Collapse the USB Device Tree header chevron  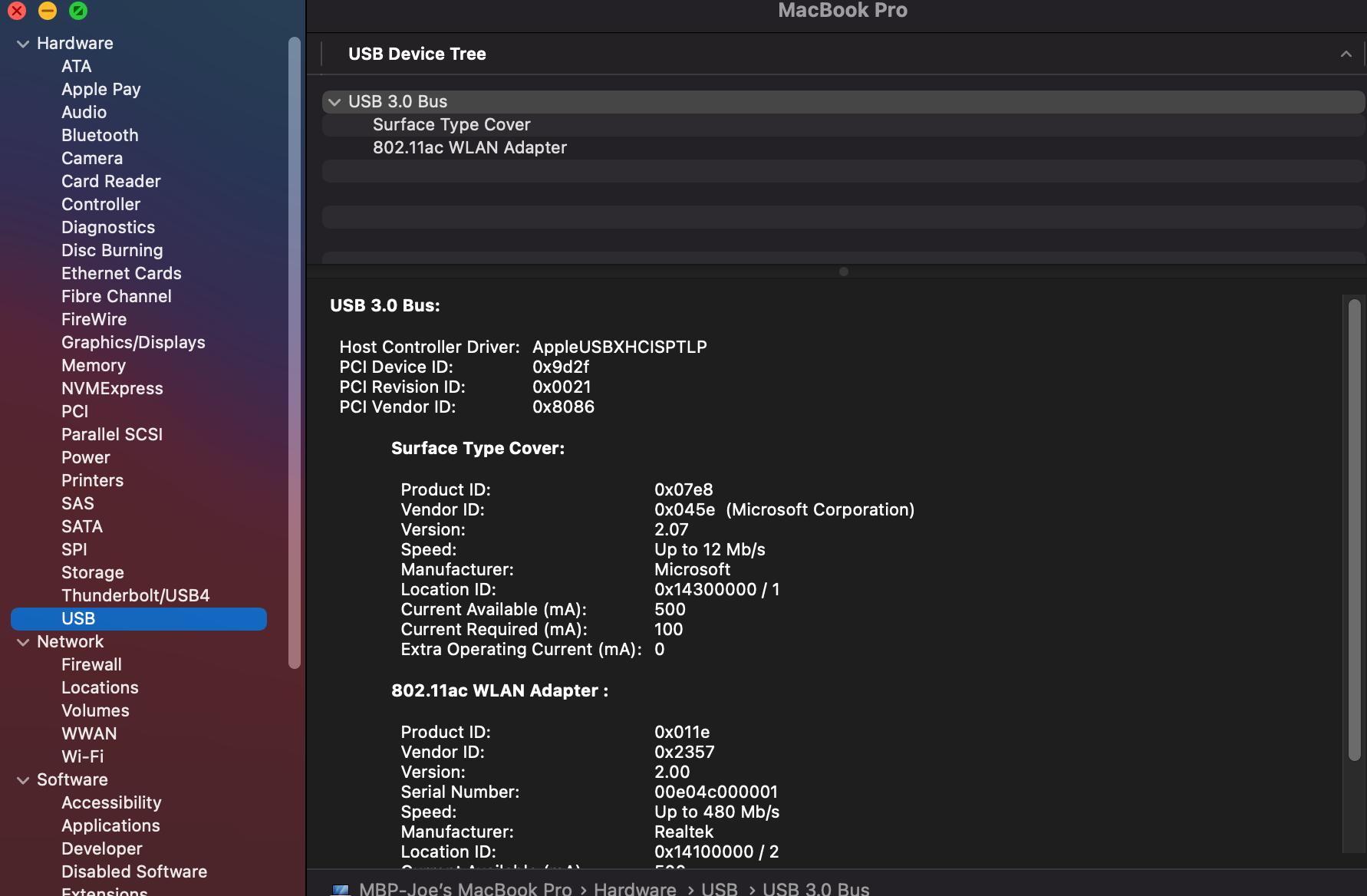click(x=1346, y=54)
